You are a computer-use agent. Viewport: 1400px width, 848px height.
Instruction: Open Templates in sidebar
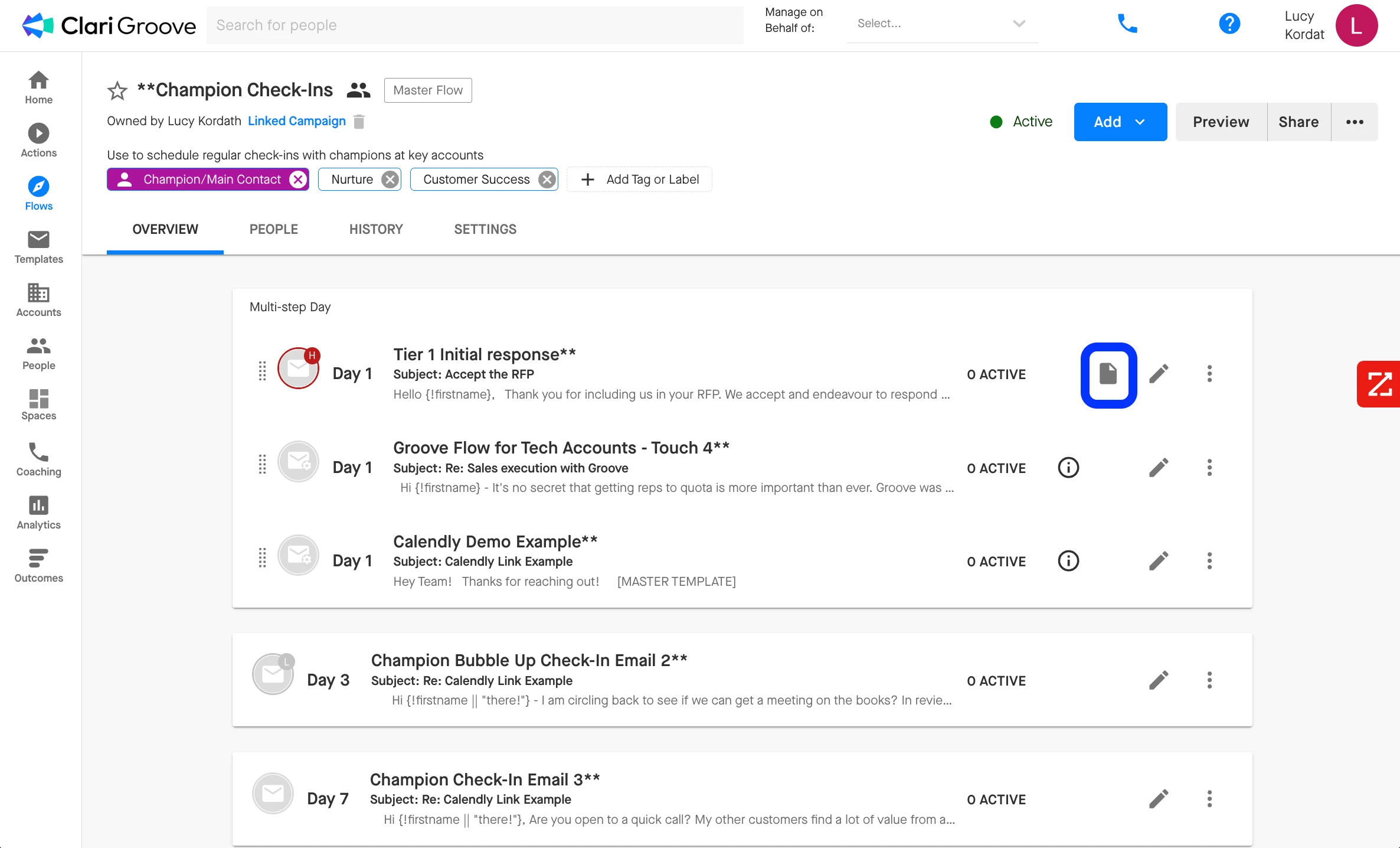click(38, 247)
